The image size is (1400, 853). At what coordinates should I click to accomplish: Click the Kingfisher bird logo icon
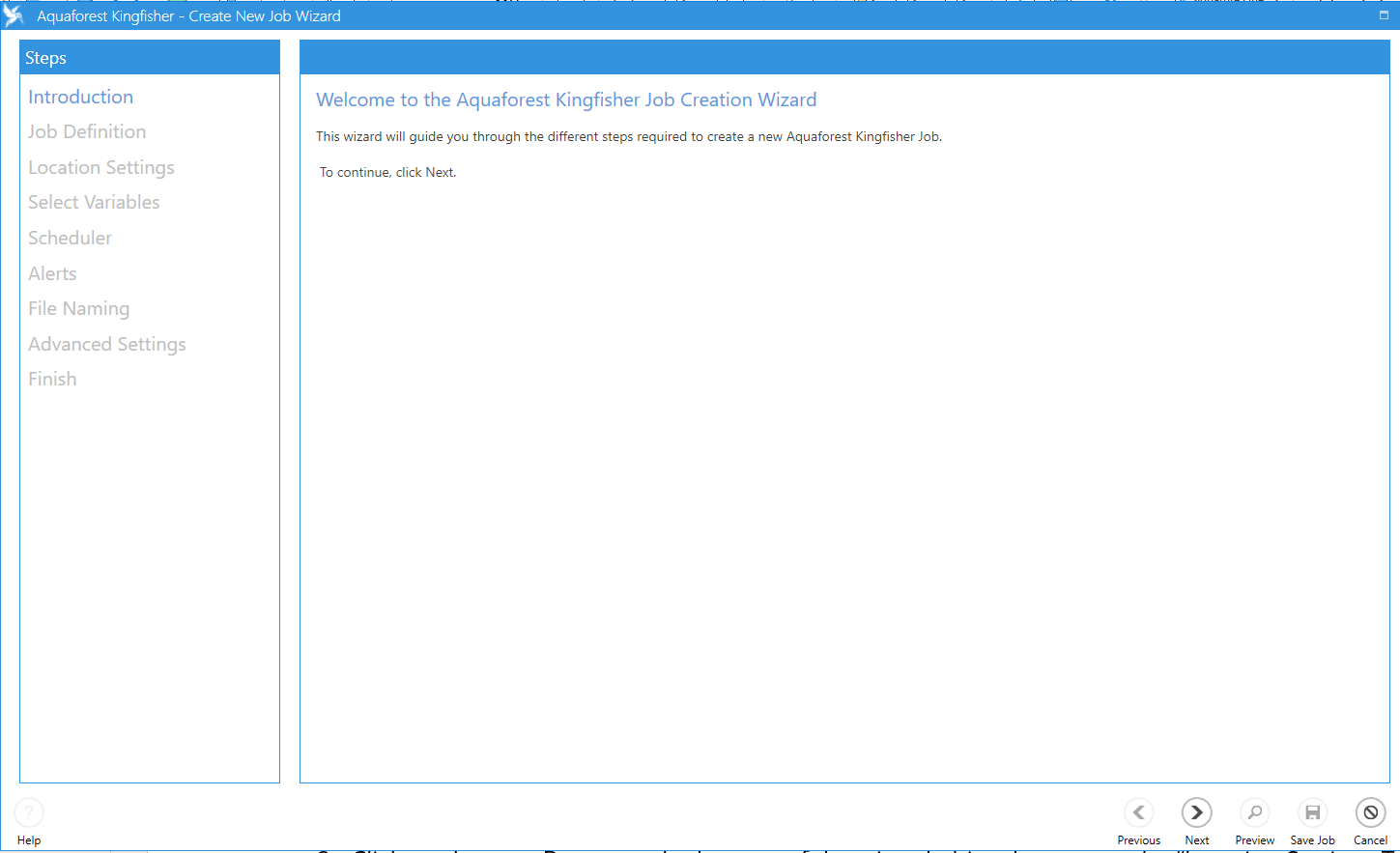pyautogui.click(x=14, y=15)
